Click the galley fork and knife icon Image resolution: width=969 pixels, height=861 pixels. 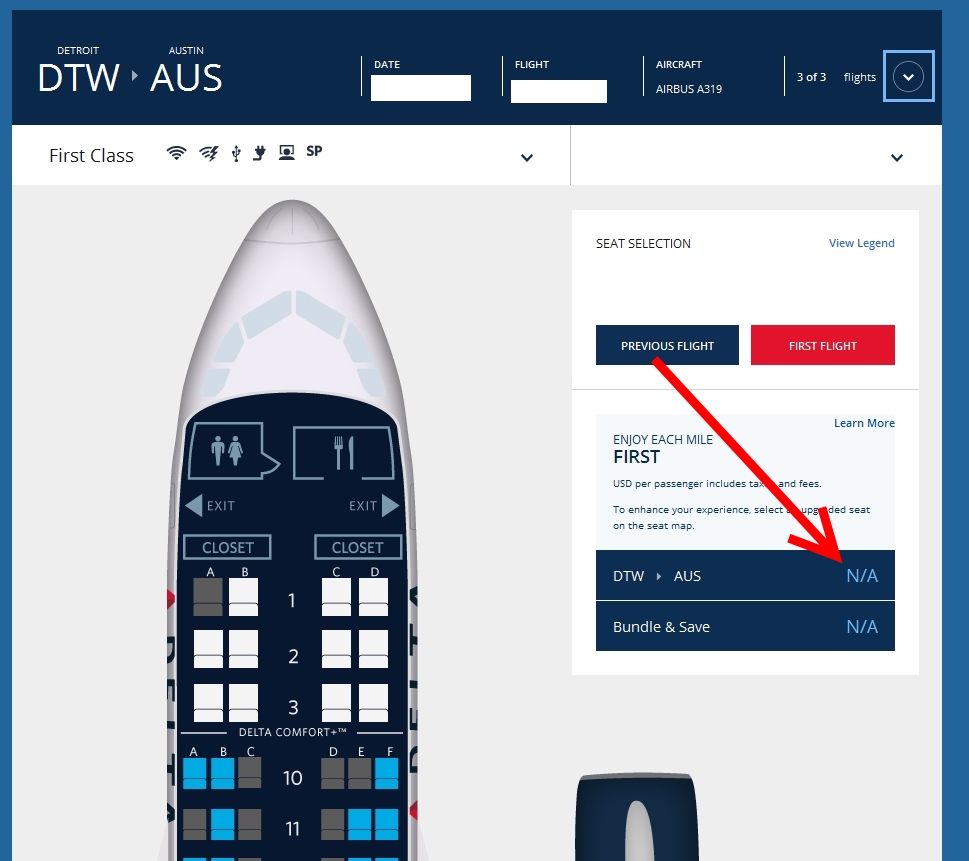(344, 452)
